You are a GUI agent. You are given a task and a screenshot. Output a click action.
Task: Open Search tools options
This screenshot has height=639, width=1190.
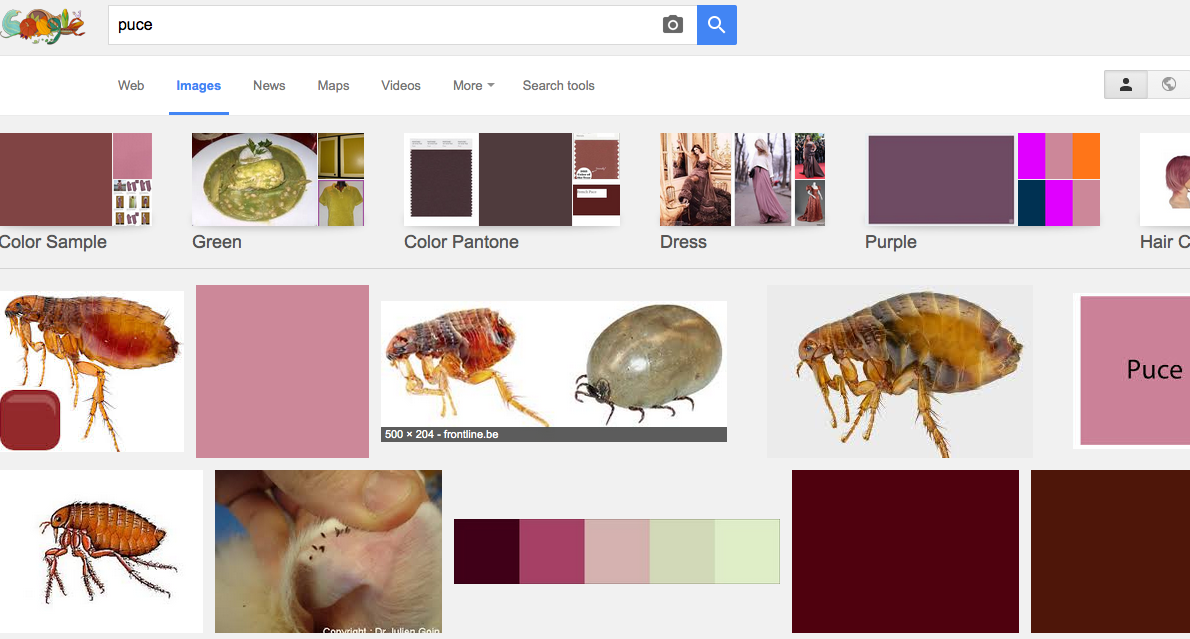(x=558, y=86)
